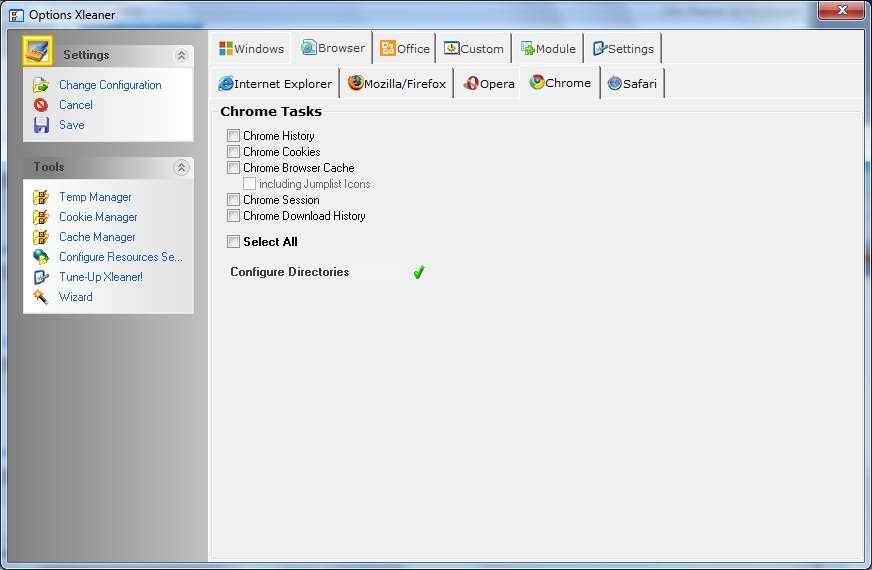Screen dimensions: 872x570
Task: Click the green Configure Directories checkmark
Action: pos(419,272)
